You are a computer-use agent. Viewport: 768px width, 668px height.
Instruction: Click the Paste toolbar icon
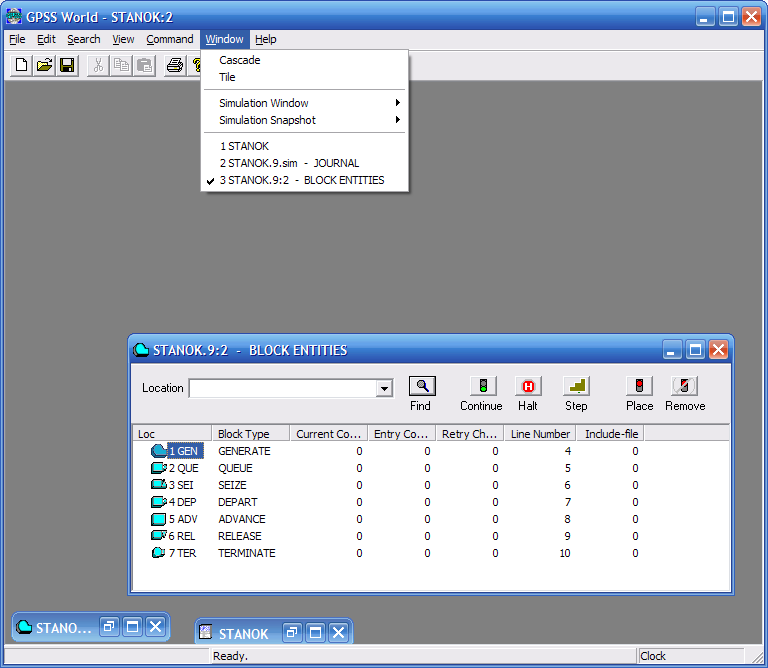[x=144, y=65]
